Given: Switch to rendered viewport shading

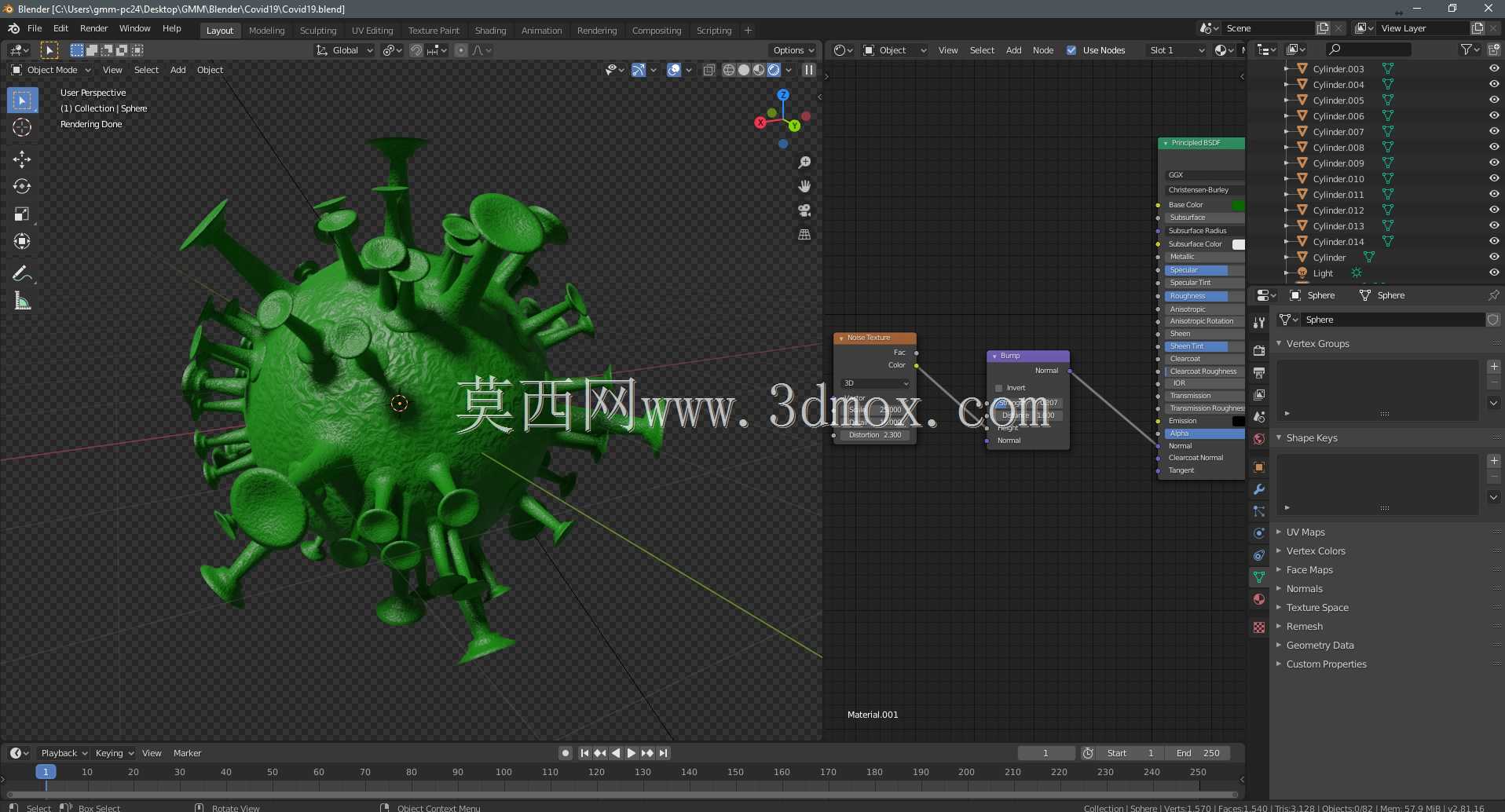Looking at the screenshot, I should click(x=774, y=70).
